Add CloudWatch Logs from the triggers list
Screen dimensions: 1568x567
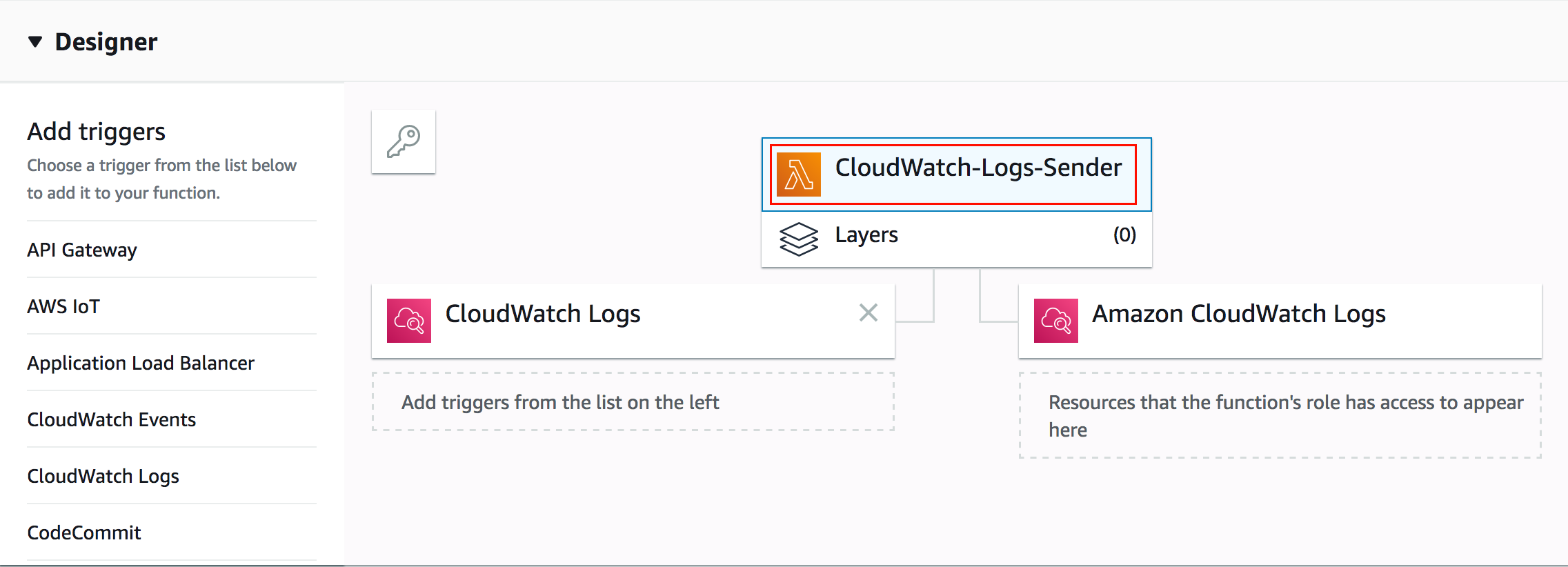pyautogui.click(x=103, y=476)
